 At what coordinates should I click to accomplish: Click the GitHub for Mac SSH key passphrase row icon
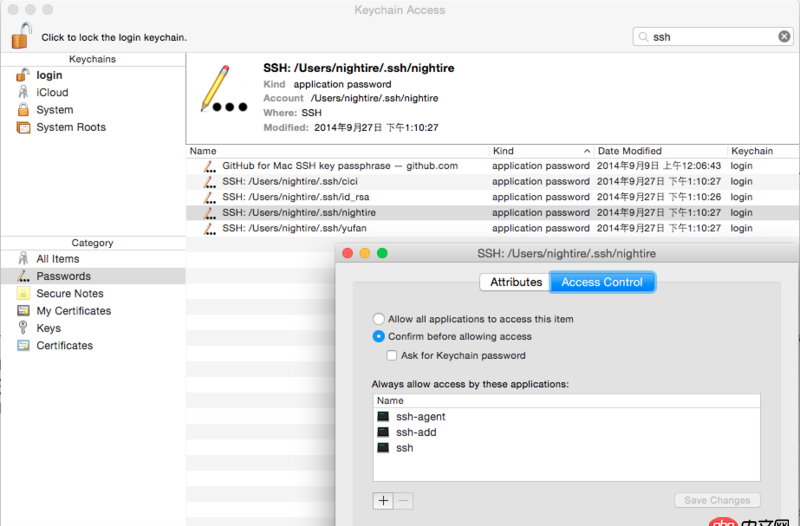click(x=209, y=166)
